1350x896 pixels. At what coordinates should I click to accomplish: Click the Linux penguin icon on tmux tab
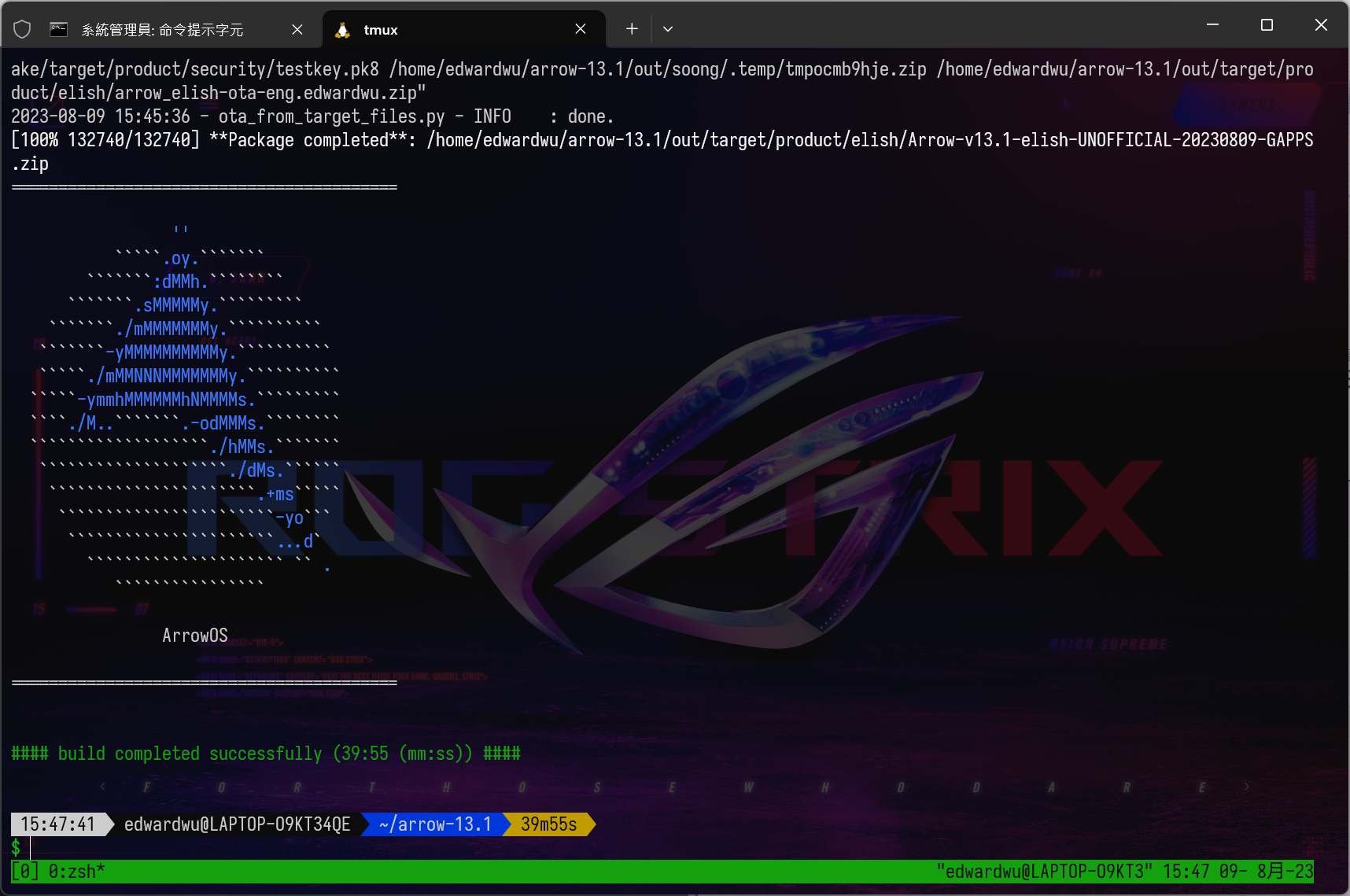pos(342,30)
